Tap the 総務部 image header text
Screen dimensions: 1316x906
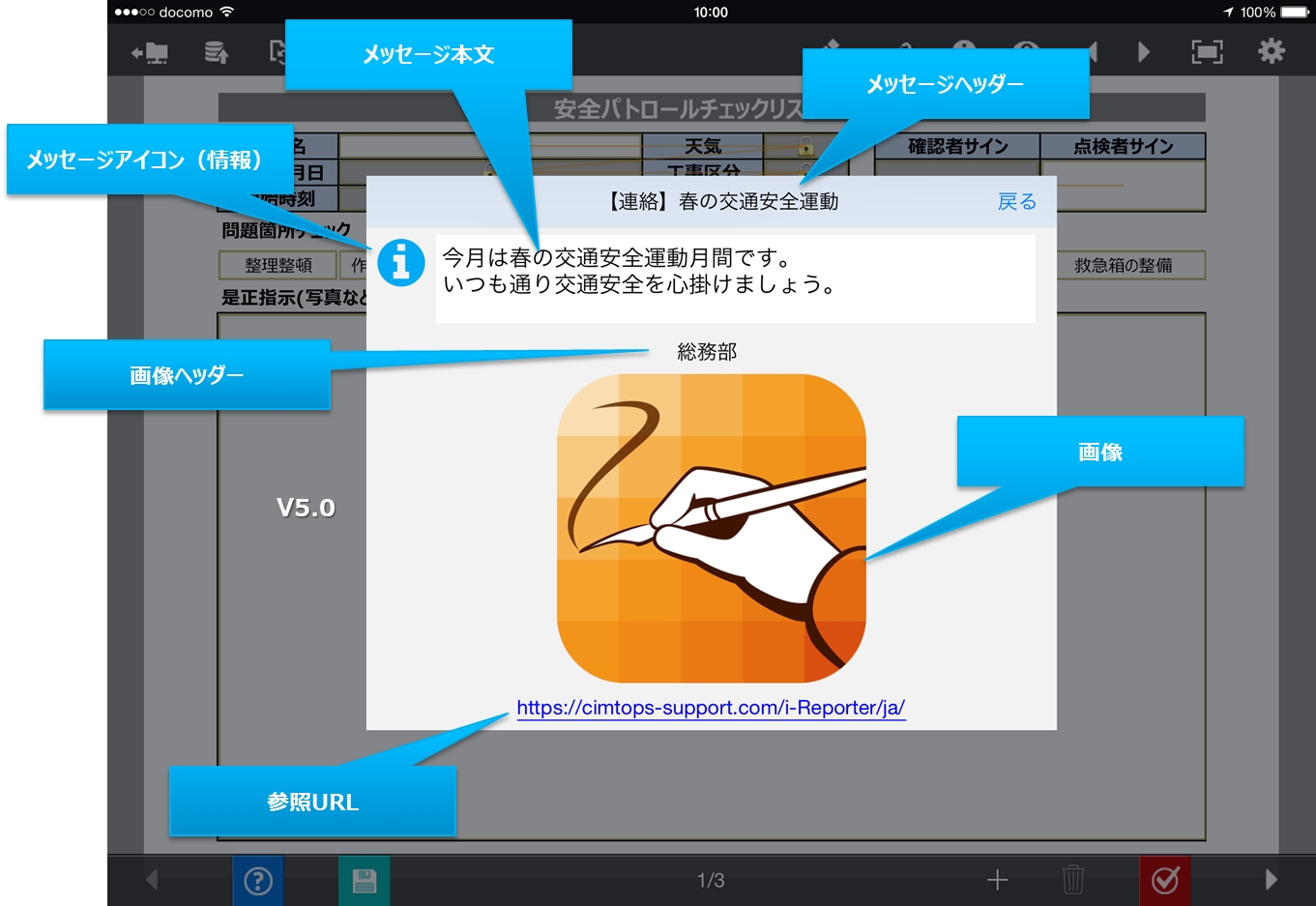(x=707, y=352)
